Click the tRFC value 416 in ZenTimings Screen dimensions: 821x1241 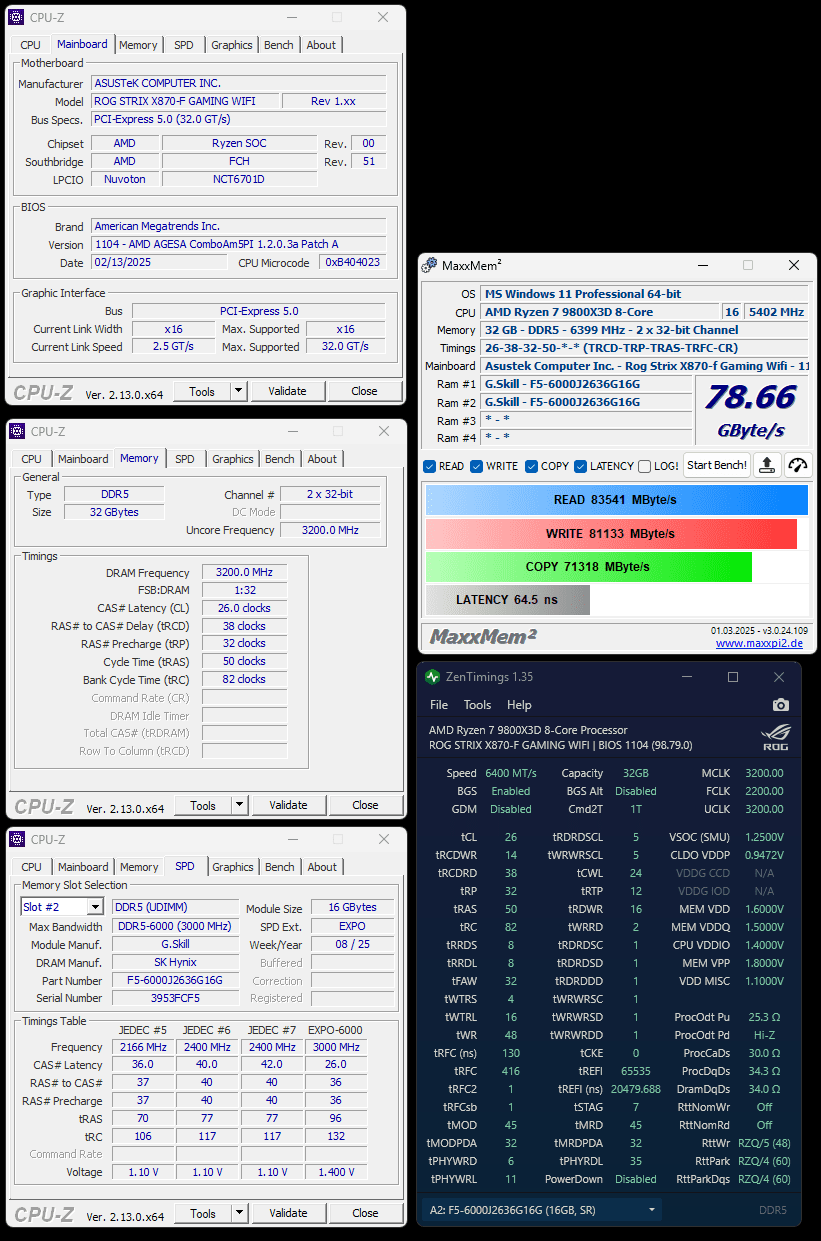510,1071
